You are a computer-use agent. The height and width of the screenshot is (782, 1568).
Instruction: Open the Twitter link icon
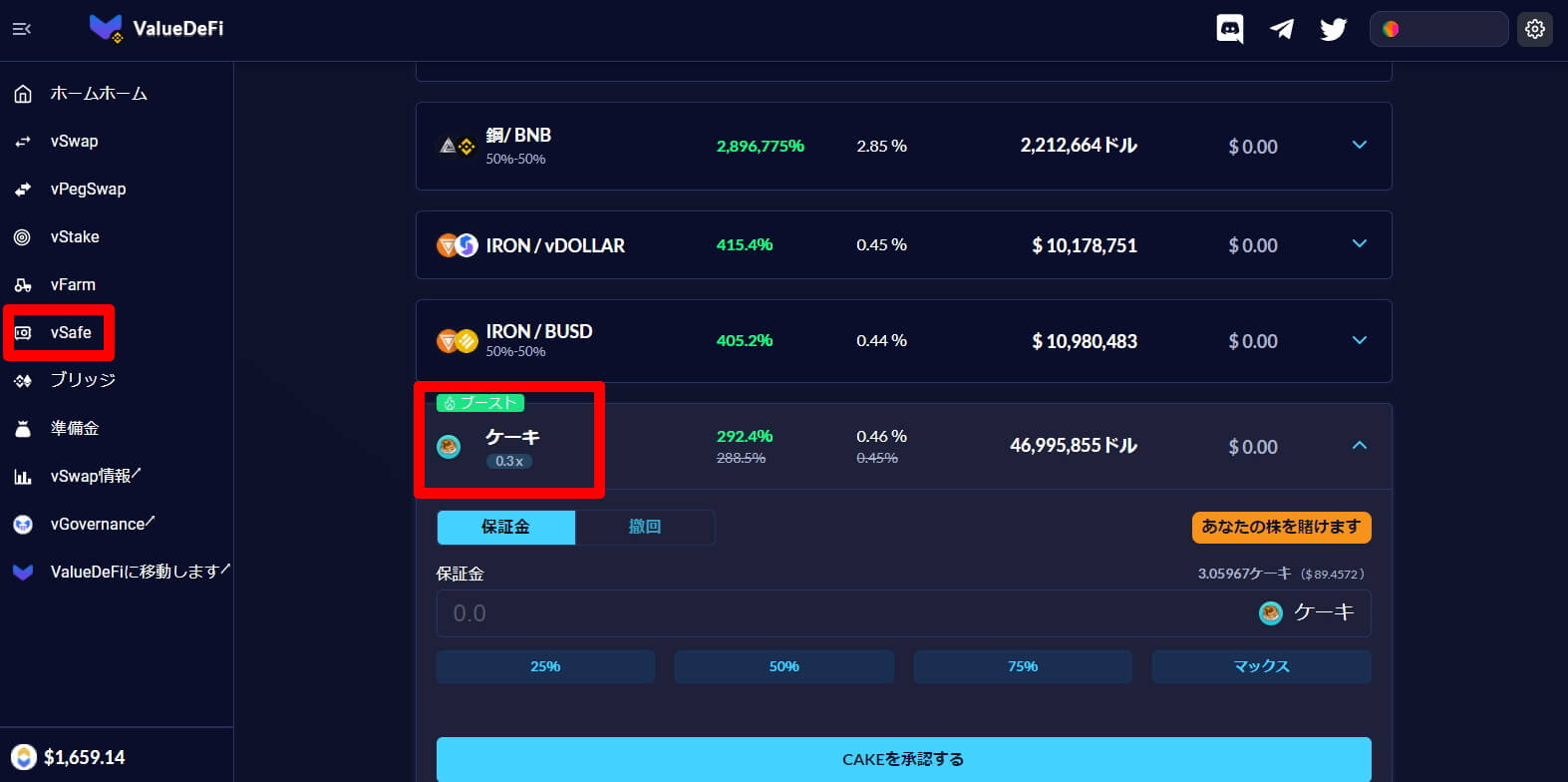coord(1334,29)
